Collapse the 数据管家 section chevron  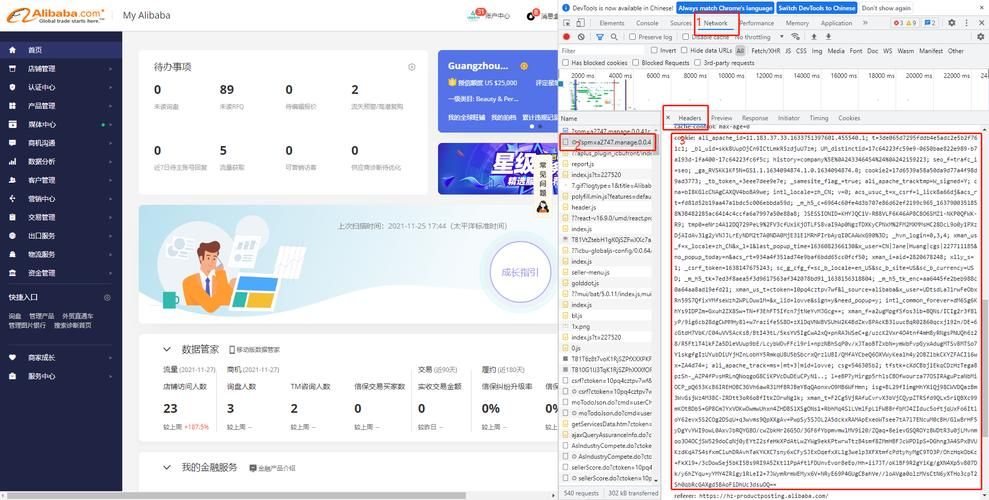pyautogui.click(x=167, y=349)
